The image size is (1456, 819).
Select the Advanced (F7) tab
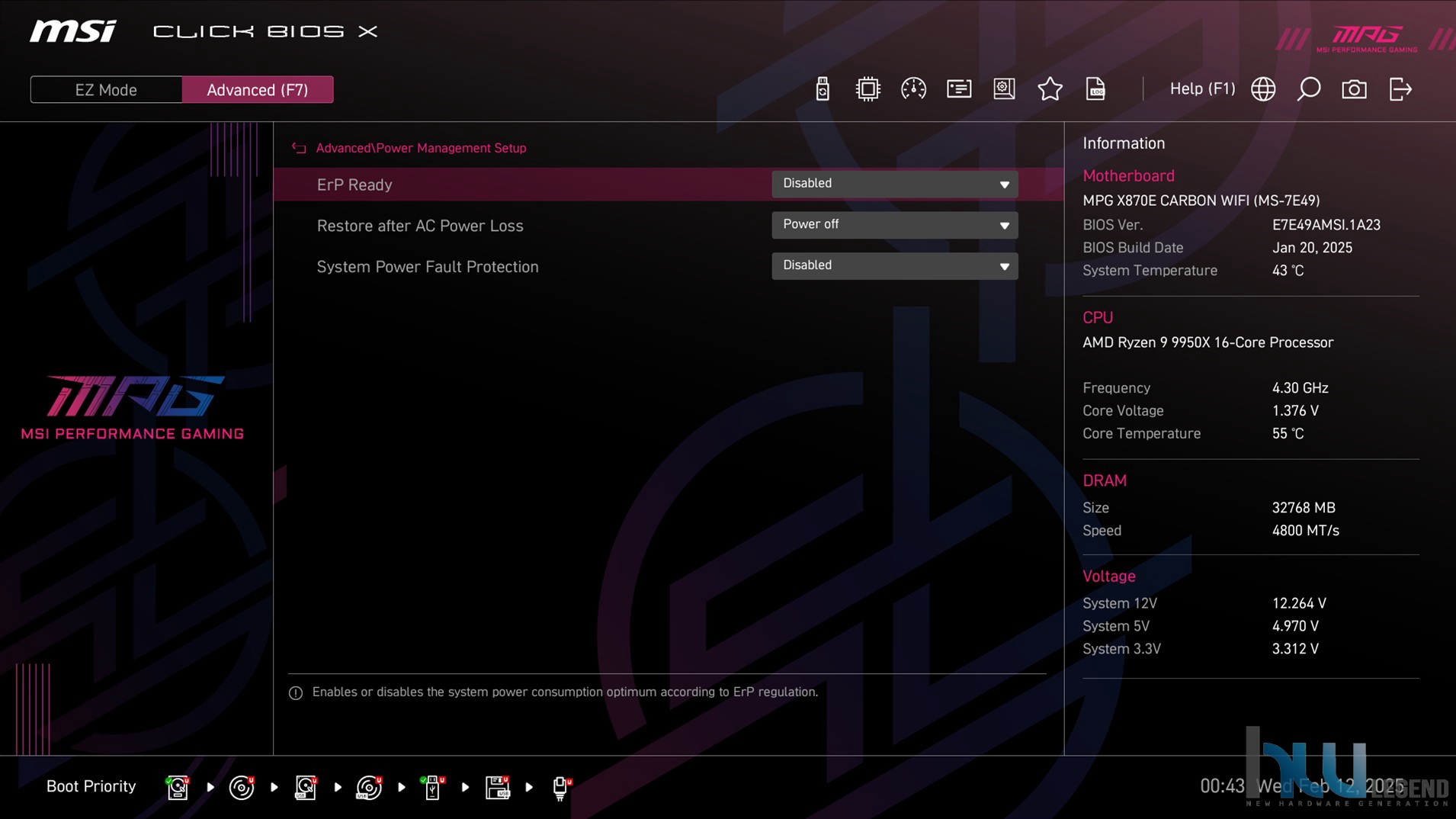pos(258,90)
